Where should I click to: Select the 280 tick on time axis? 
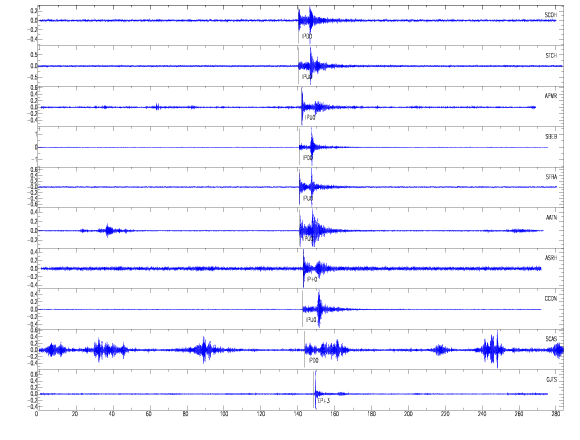(x=555, y=414)
